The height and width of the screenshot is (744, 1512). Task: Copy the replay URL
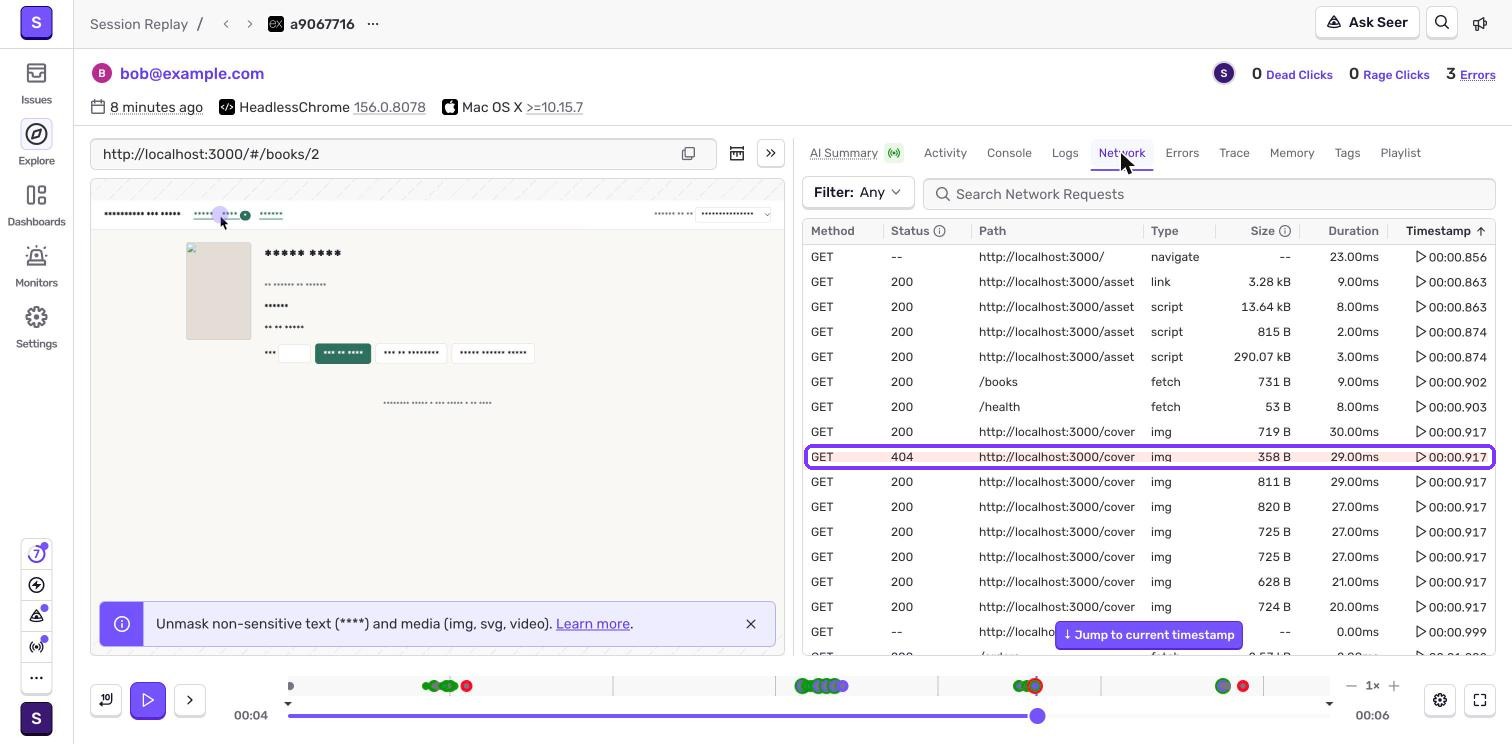click(x=688, y=154)
